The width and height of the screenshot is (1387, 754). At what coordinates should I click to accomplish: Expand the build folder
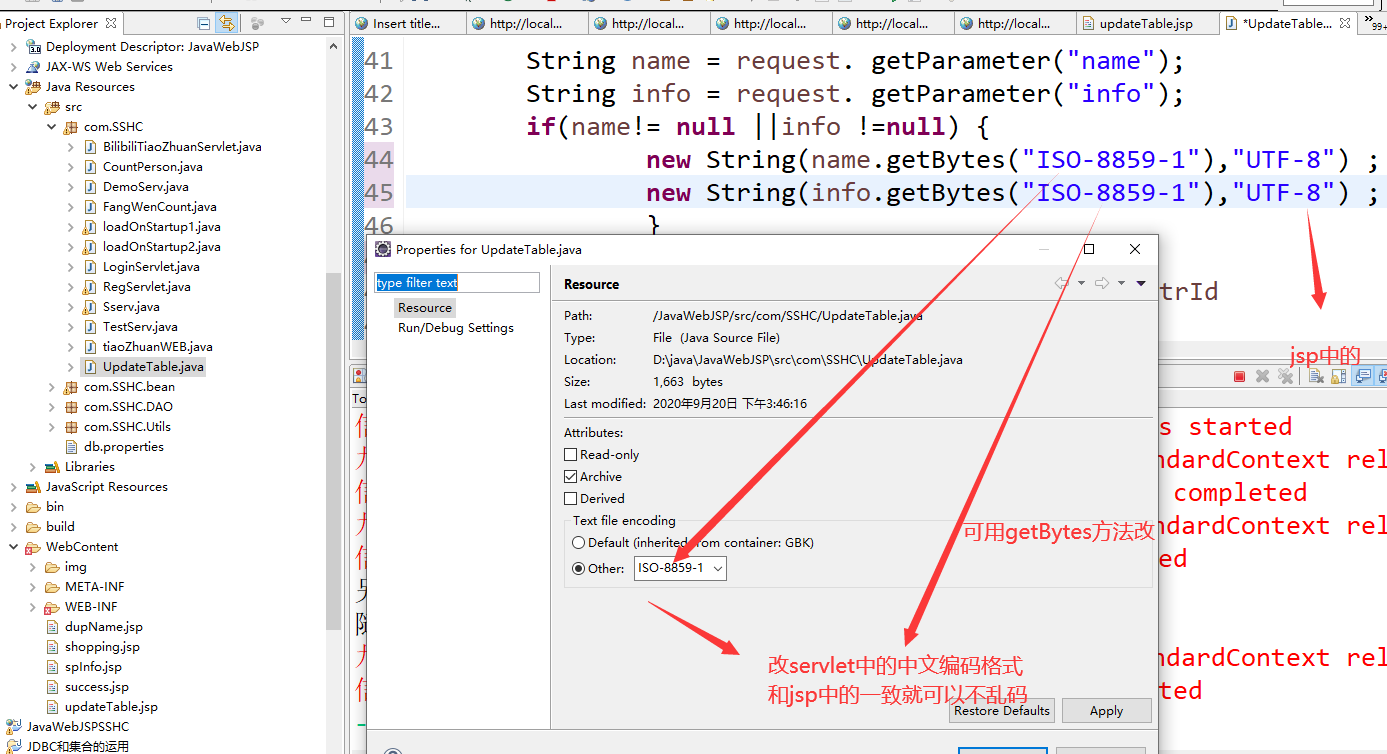coord(13,527)
